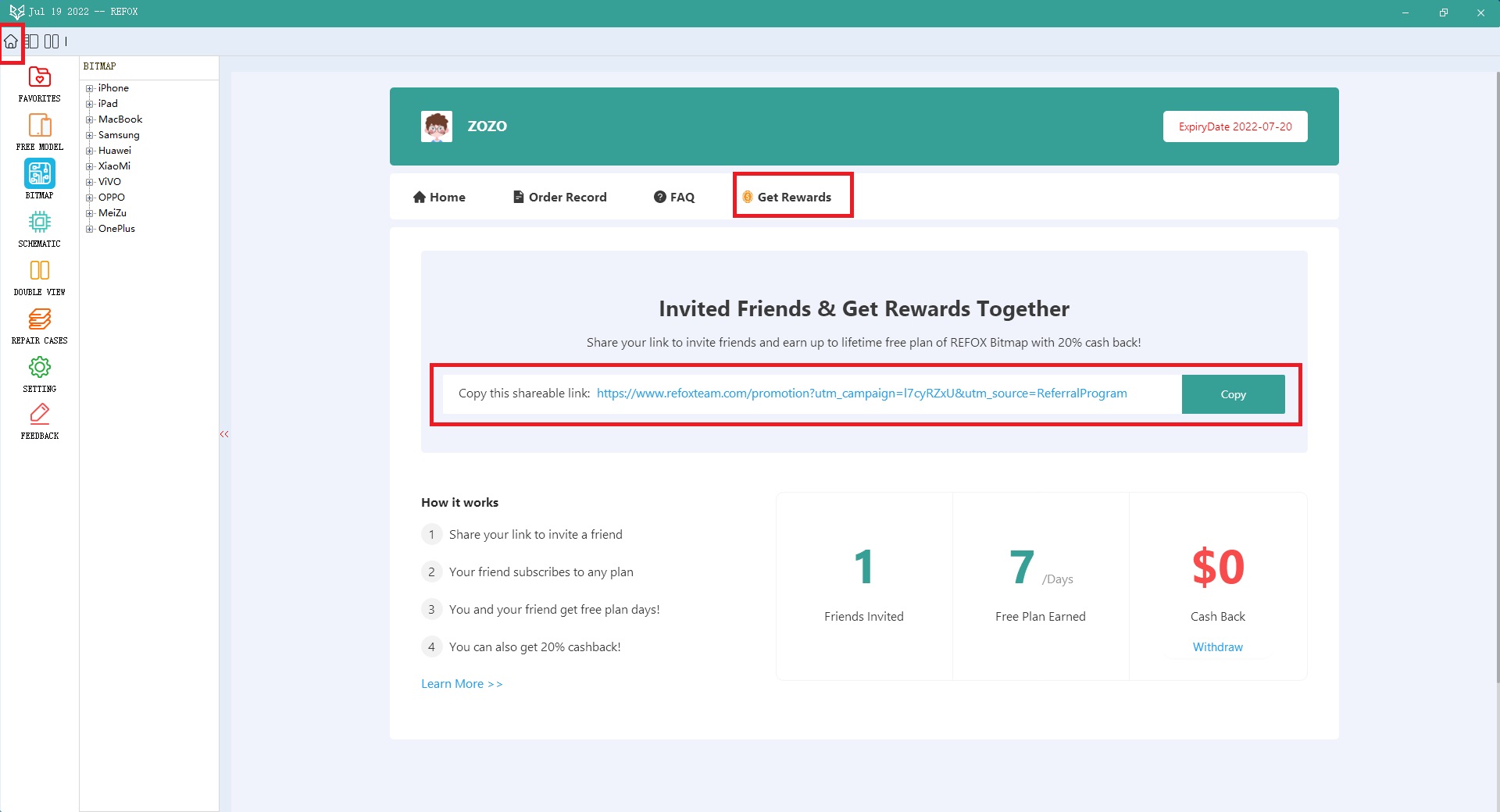Go to the Home tab
This screenshot has width=1500, height=812.
coord(439,197)
